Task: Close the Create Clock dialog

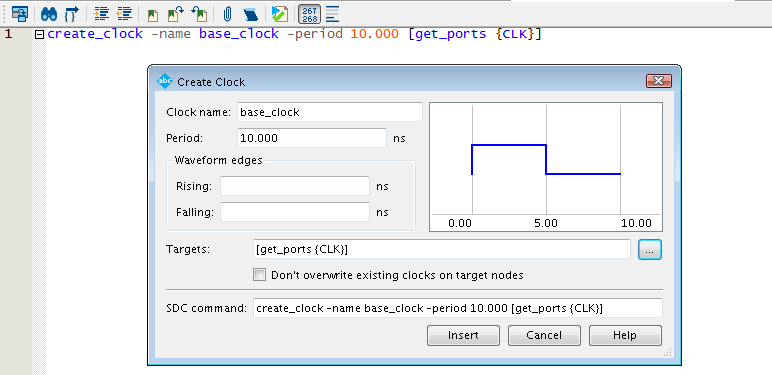Action: 659,81
